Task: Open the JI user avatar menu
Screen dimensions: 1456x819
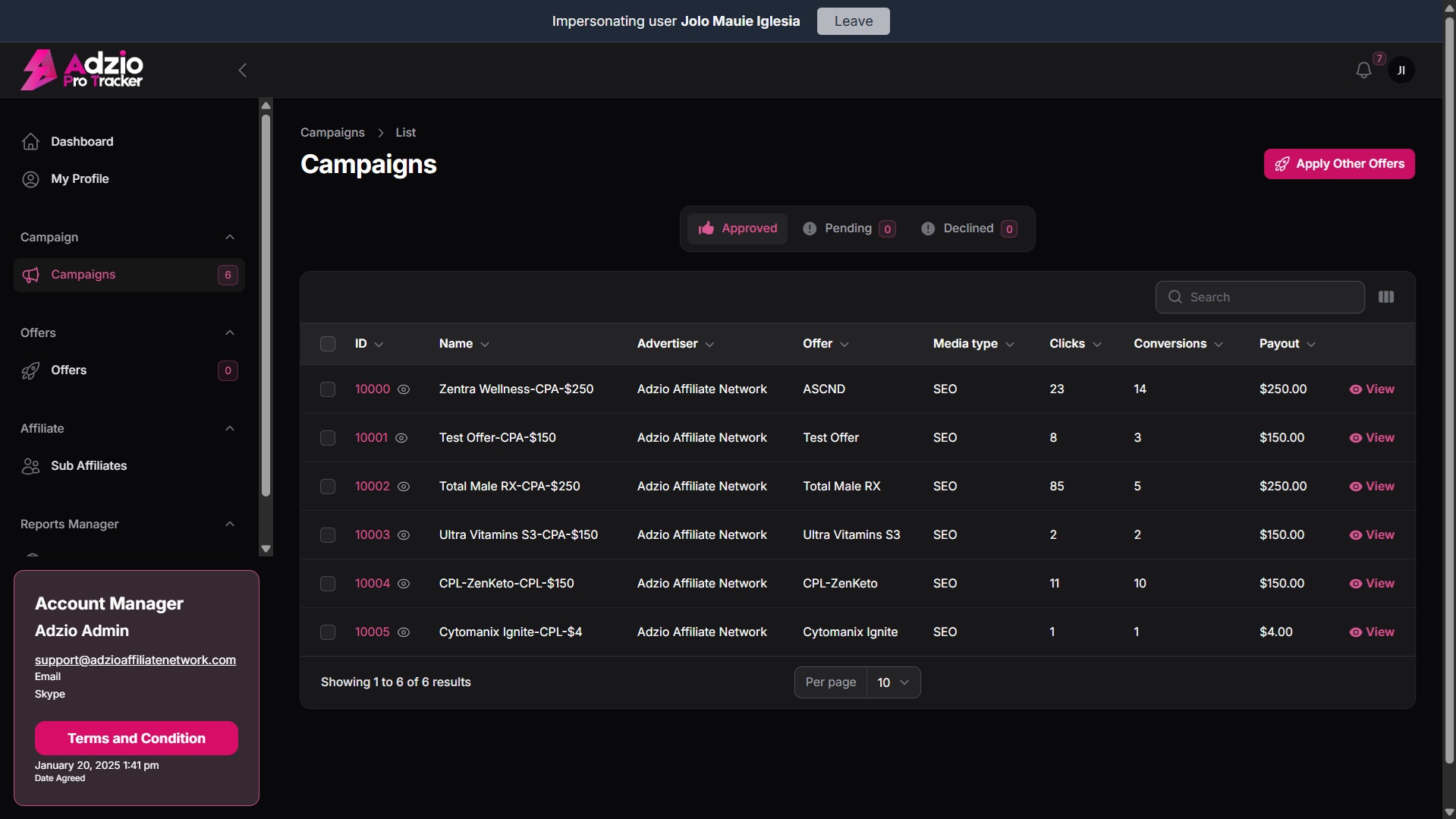Action: (x=1401, y=71)
